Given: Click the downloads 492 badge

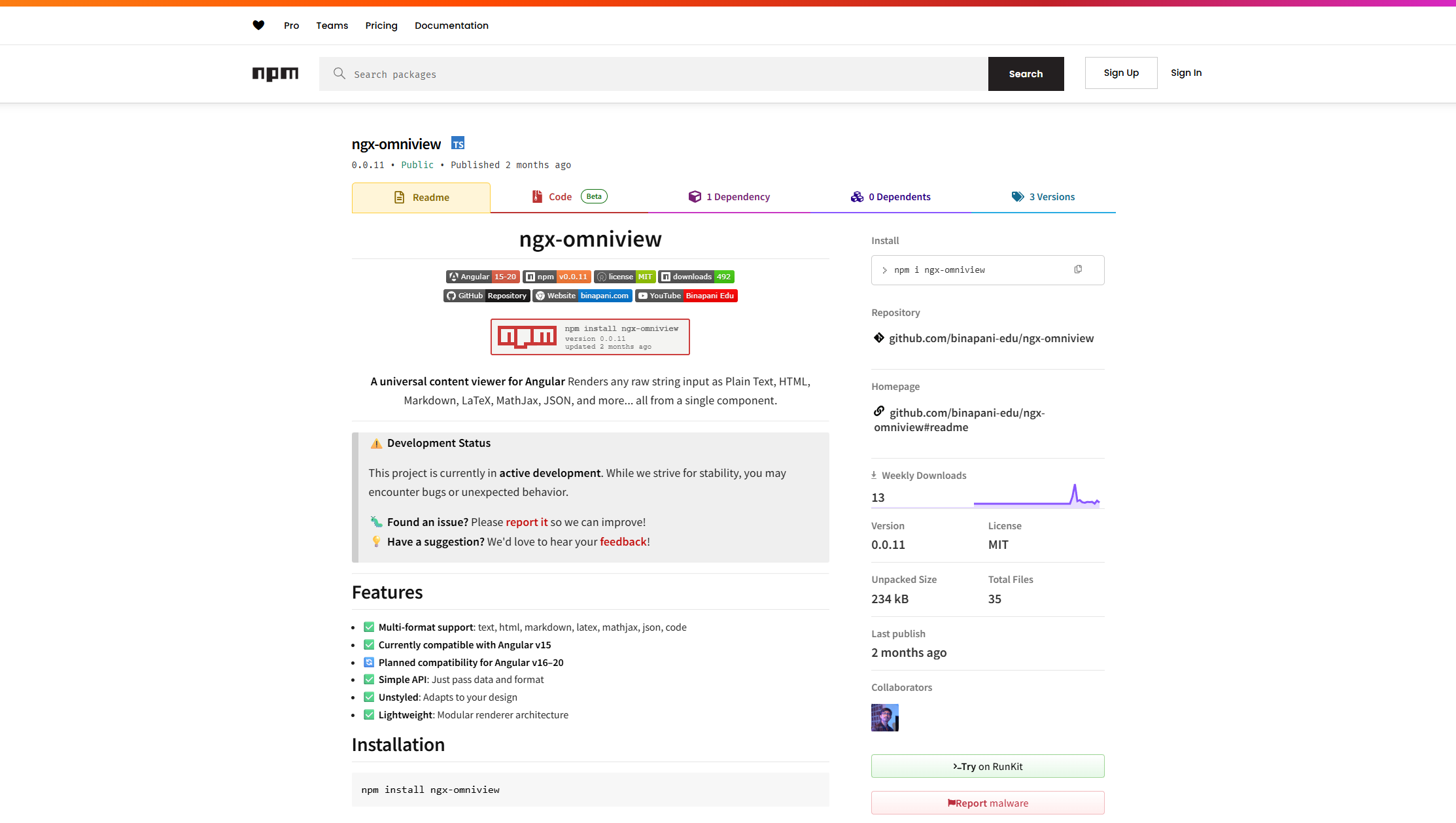Looking at the screenshot, I should pos(696,277).
